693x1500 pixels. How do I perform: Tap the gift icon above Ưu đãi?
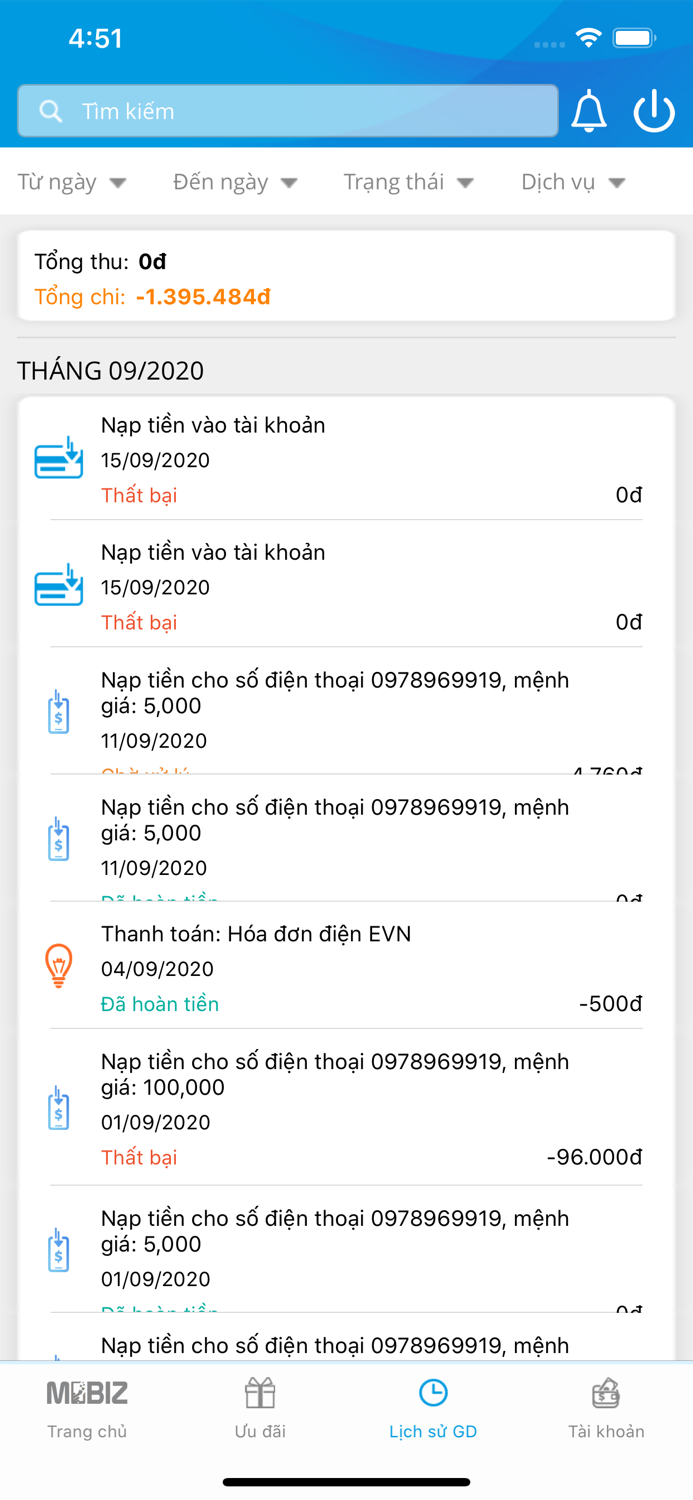coord(260,1391)
